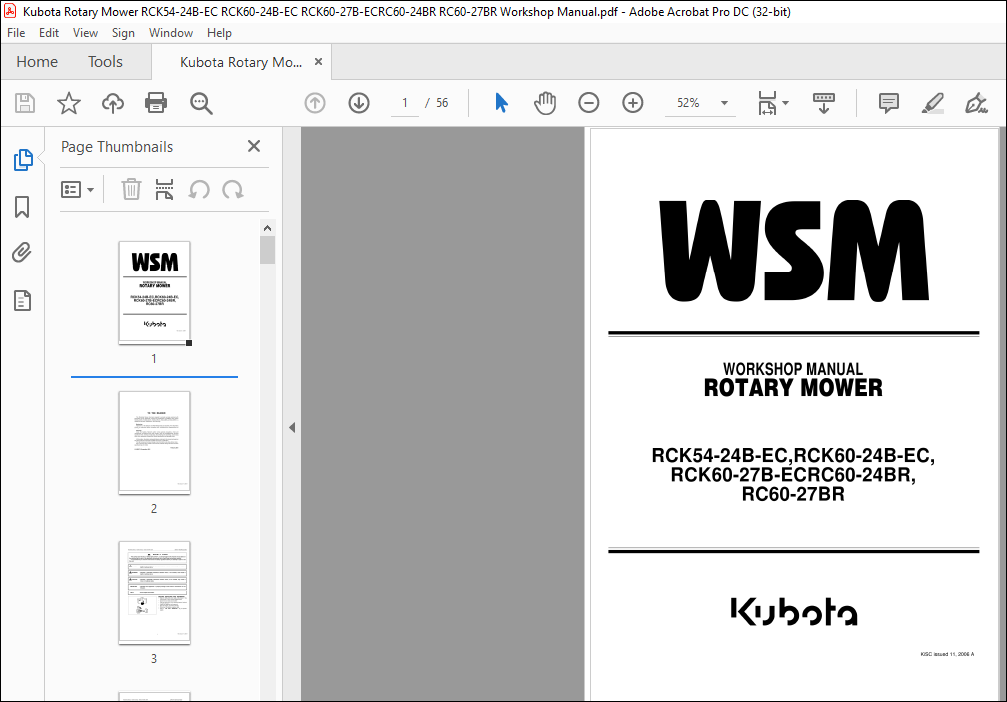Open fit page width options
Image resolution: width=1007 pixels, height=702 pixels.
tap(773, 103)
